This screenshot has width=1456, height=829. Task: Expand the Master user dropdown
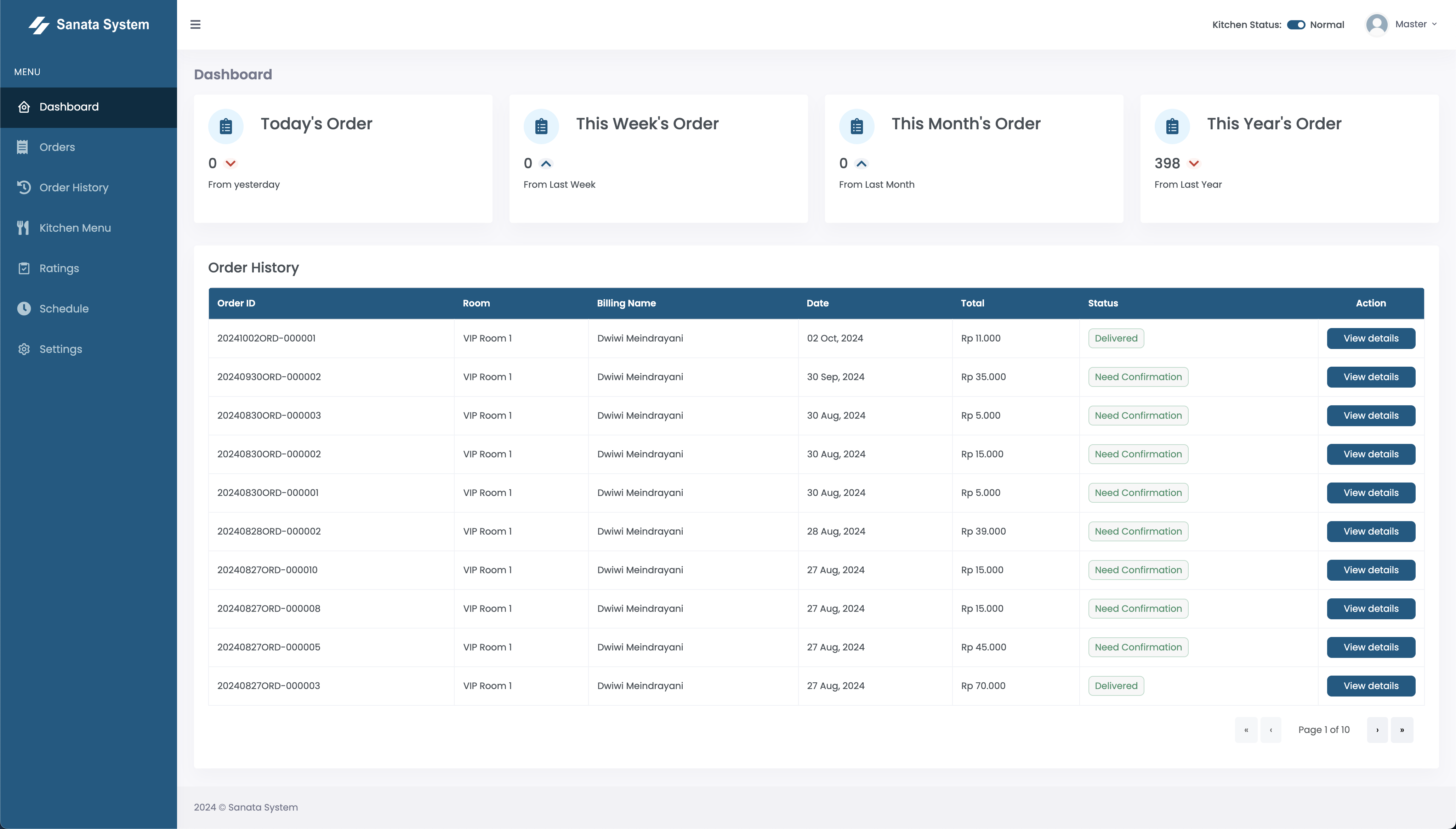click(1416, 24)
